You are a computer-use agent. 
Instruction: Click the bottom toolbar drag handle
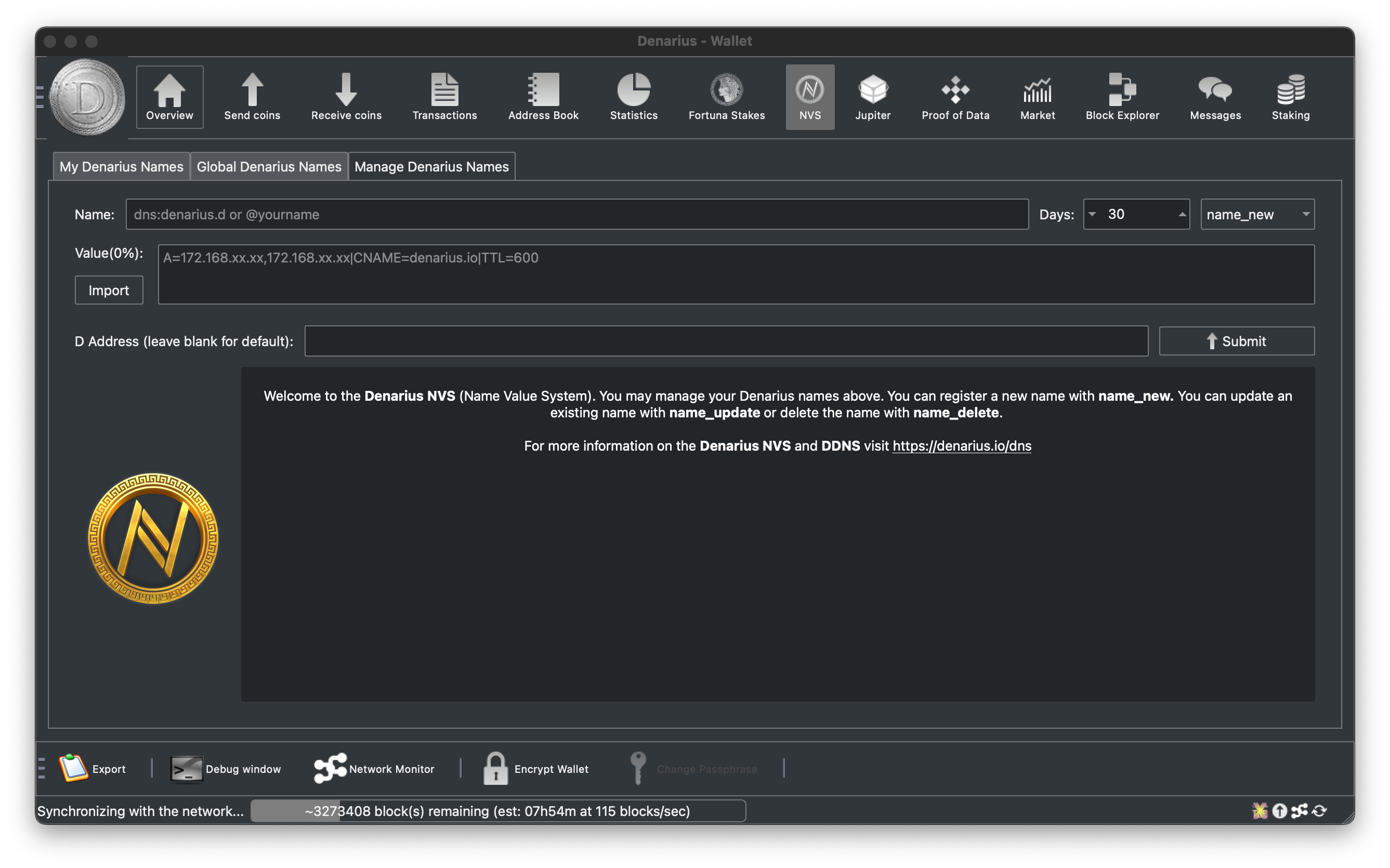pos(42,768)
